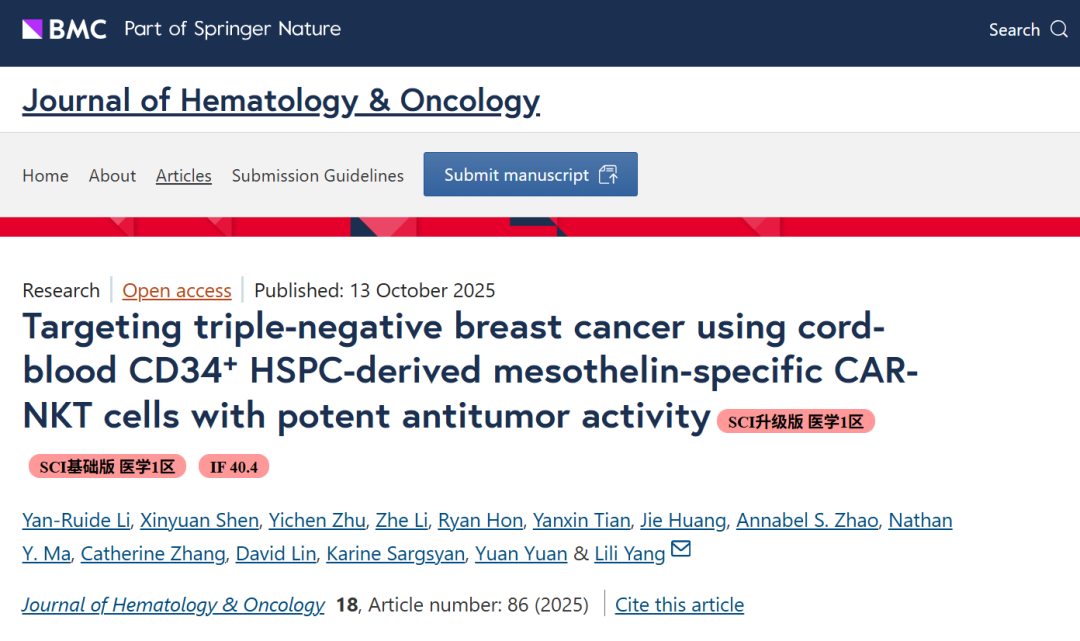Click the SCI基础版 医学1区 badge
1080x641 pixels.
[107, 467]
